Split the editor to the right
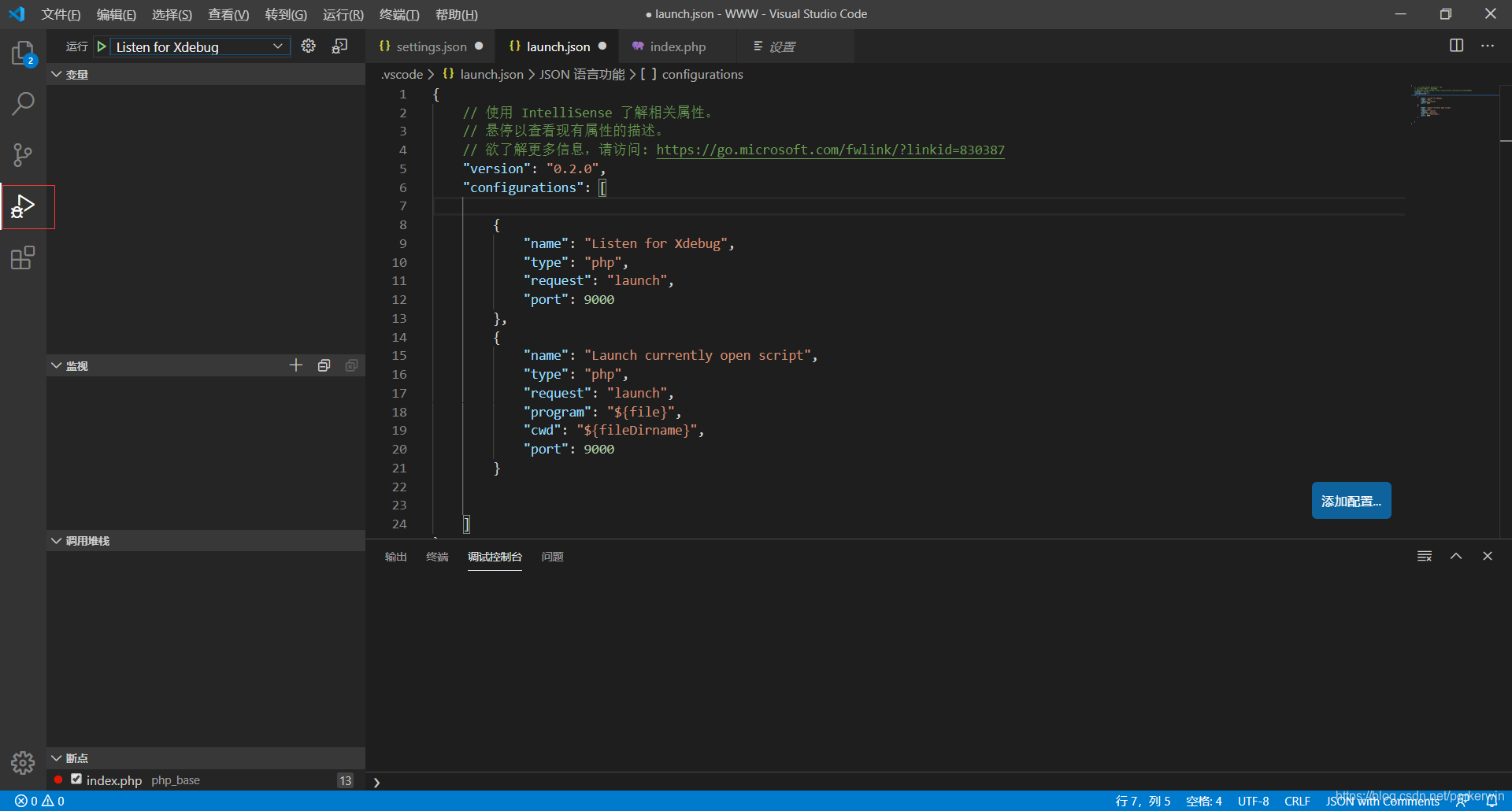This screenshot has width=1512, height=811. [x=1457, y=46]
